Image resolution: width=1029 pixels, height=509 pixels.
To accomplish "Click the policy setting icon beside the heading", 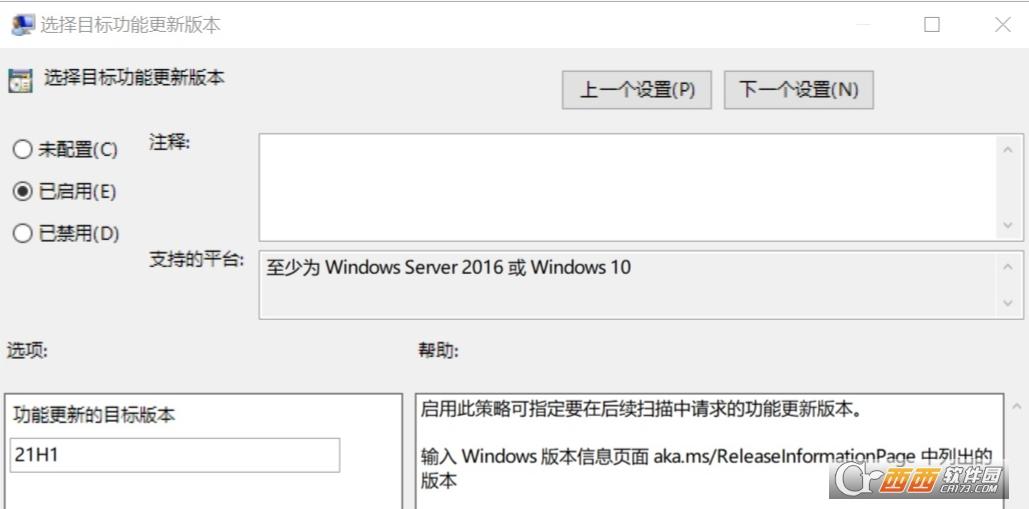I will [20, 81].
